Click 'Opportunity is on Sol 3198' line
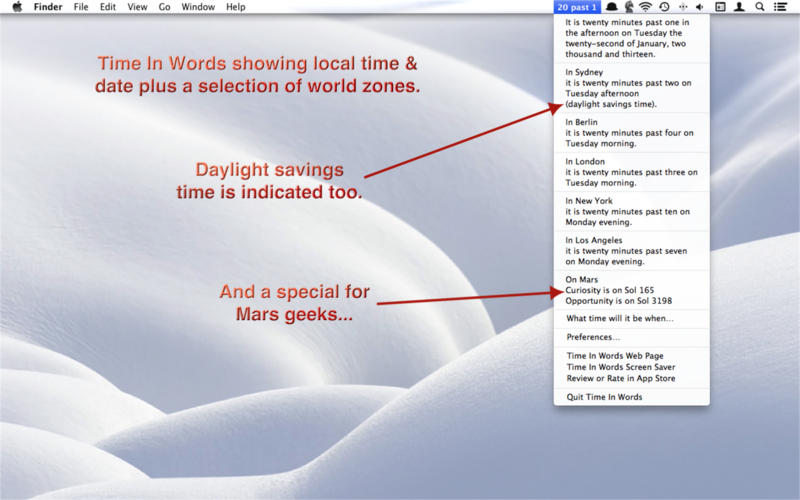 [618, 301]
